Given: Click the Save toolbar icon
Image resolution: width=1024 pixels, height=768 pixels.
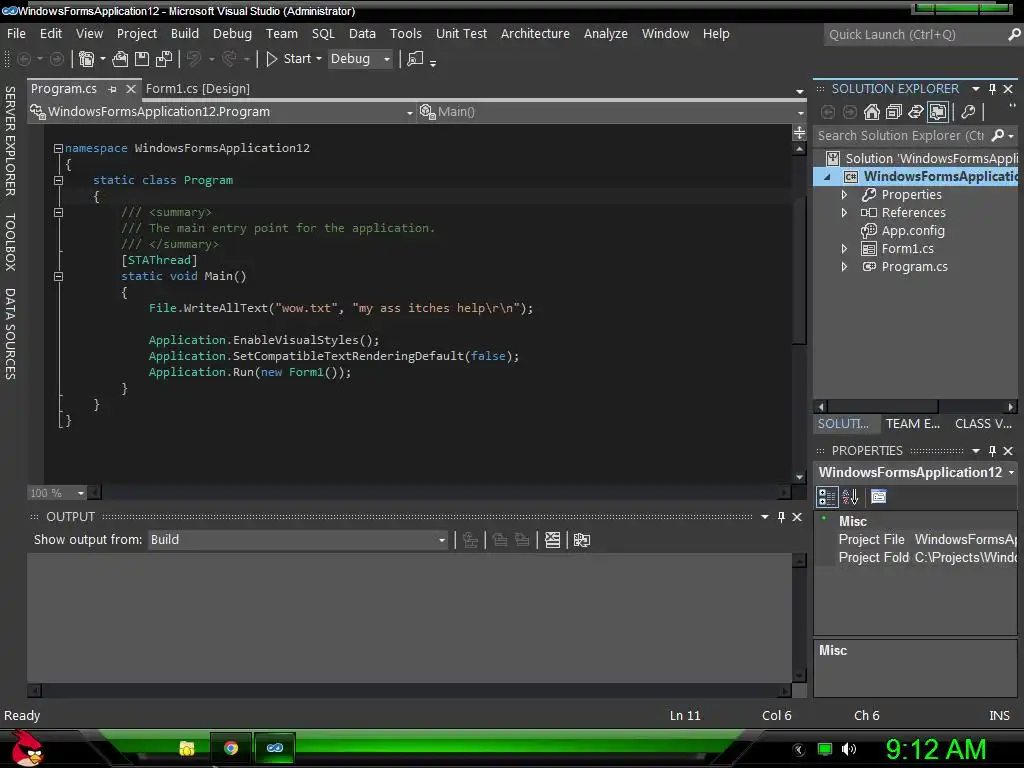Looking at the screenshot, I should [x=142, y=59].
